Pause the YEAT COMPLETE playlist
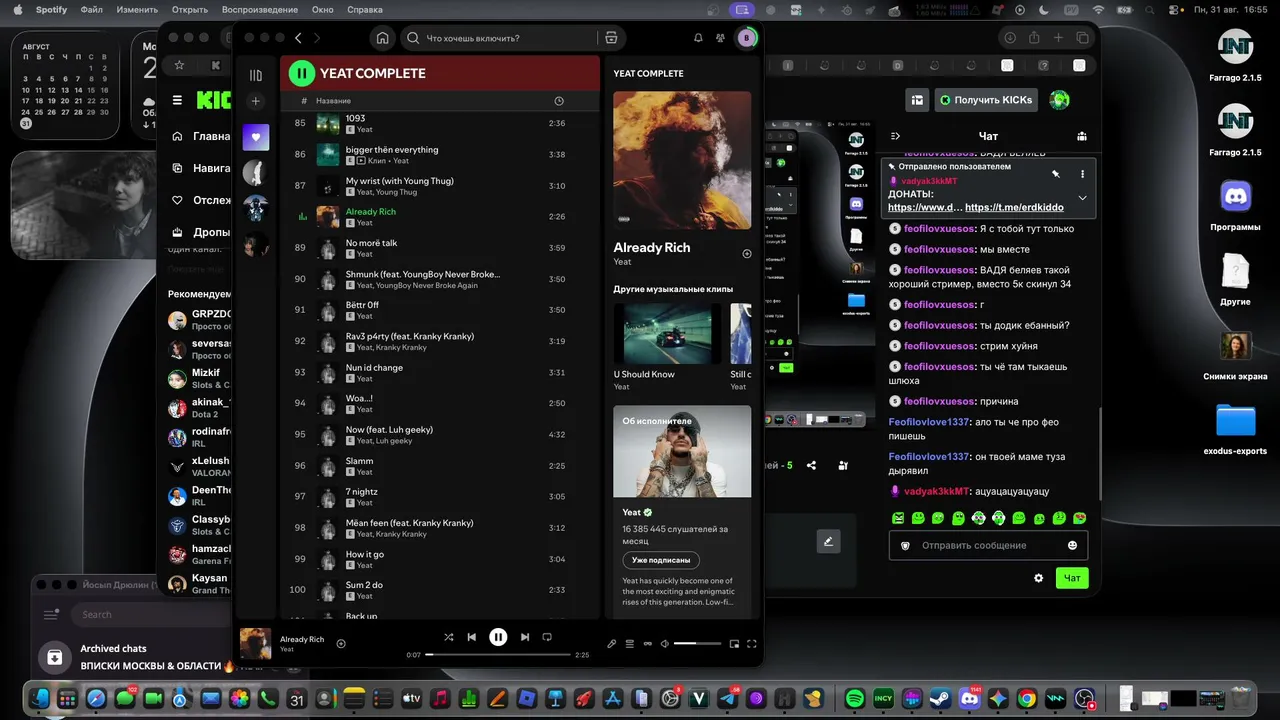This screenshot has width=1280, height=720. pyautogui.click(x=301, y=73)
